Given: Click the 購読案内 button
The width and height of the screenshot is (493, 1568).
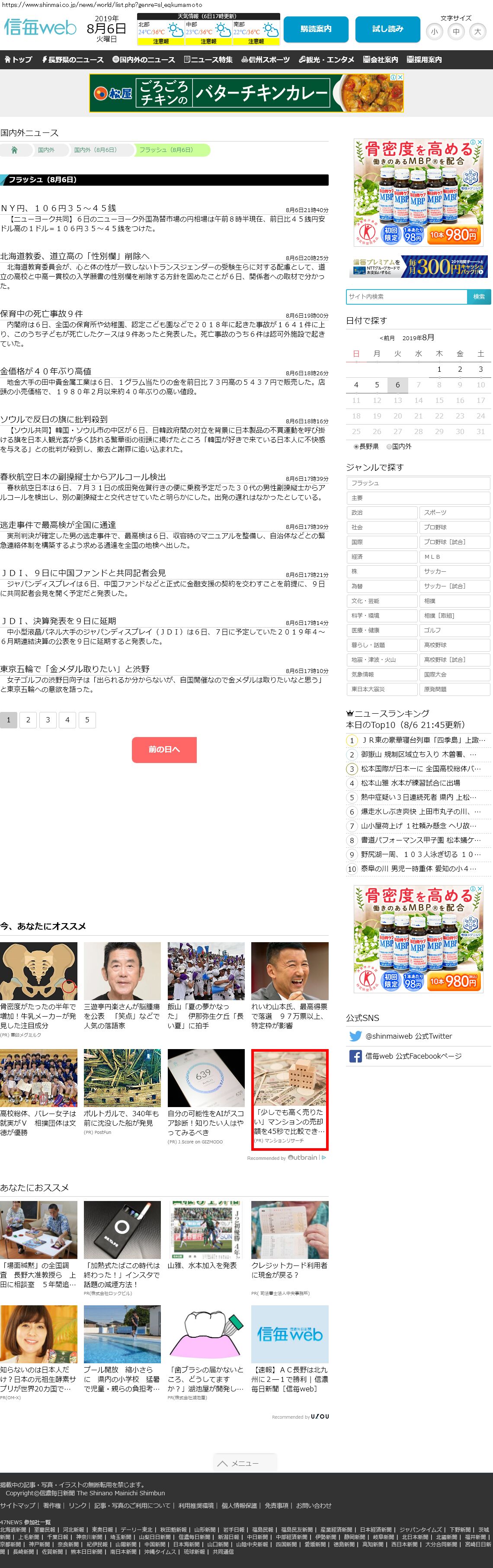Looking at the screenshot, I should pyautogui.click(x=316, y=29).
